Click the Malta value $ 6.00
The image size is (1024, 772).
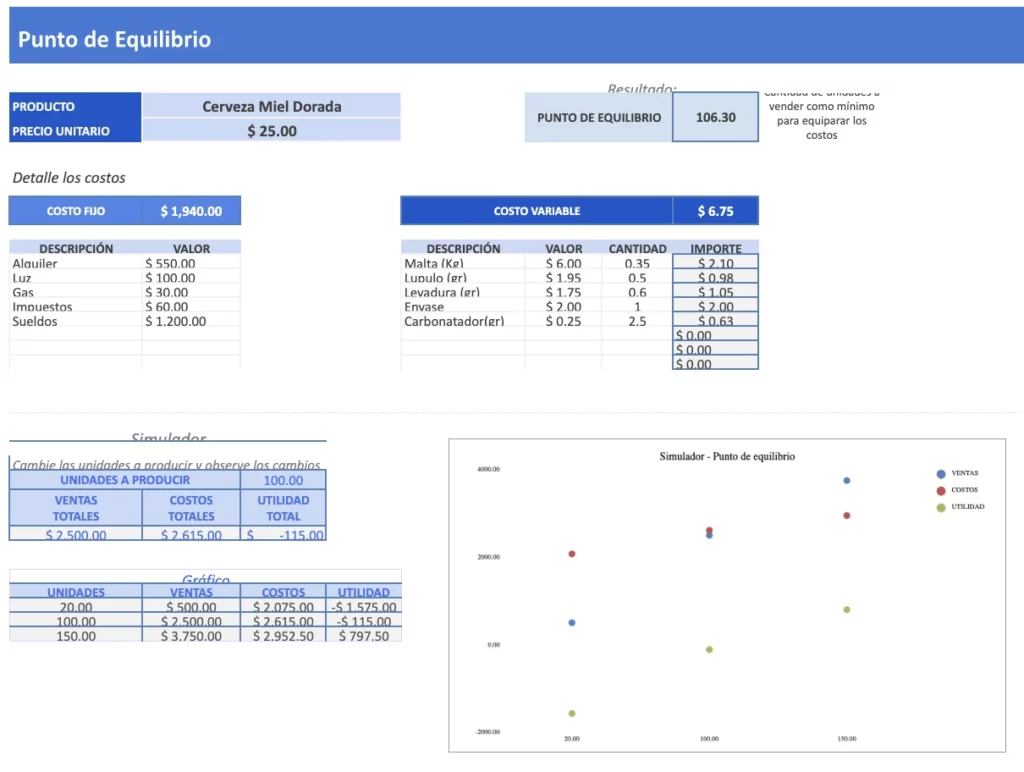[x=563, y=263]
